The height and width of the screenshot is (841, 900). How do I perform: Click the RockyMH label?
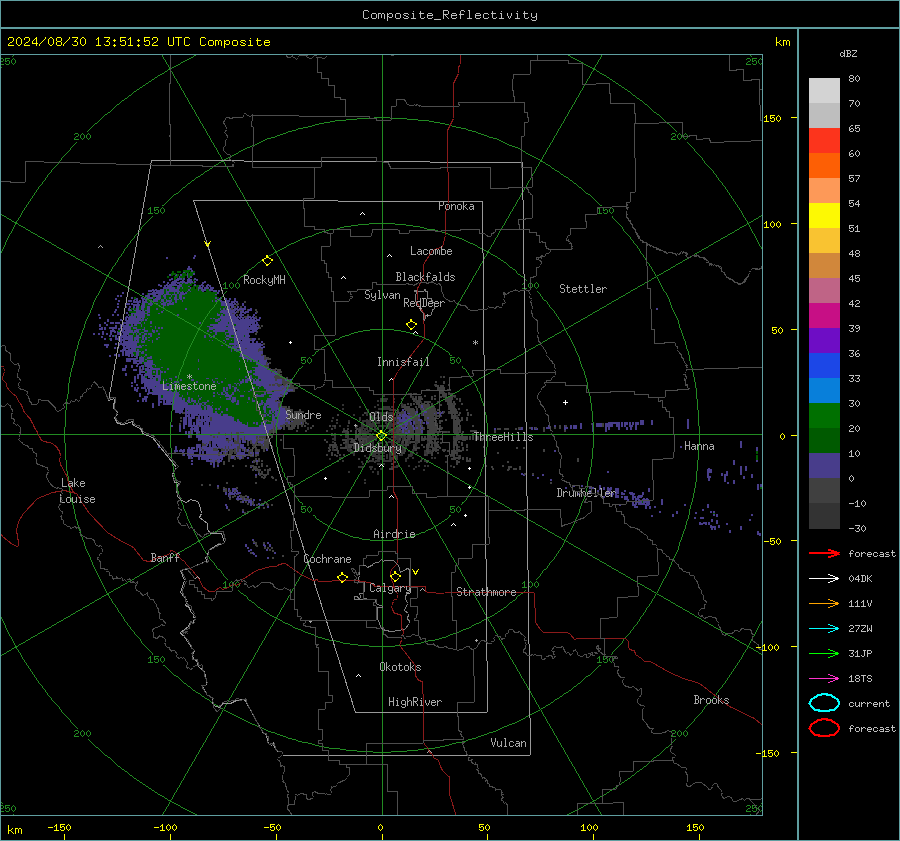[264, 280]
